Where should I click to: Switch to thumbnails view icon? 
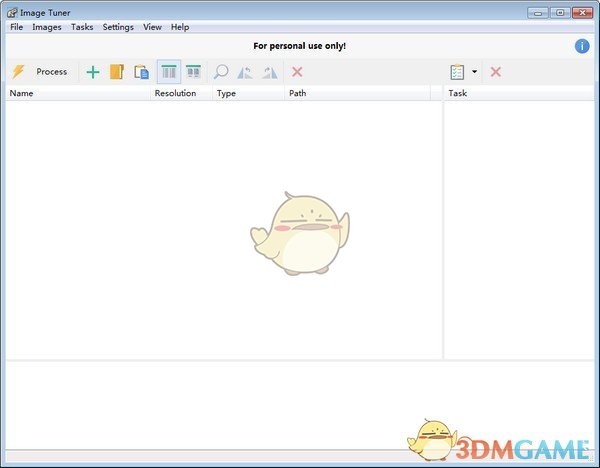(x=193, y=72)
